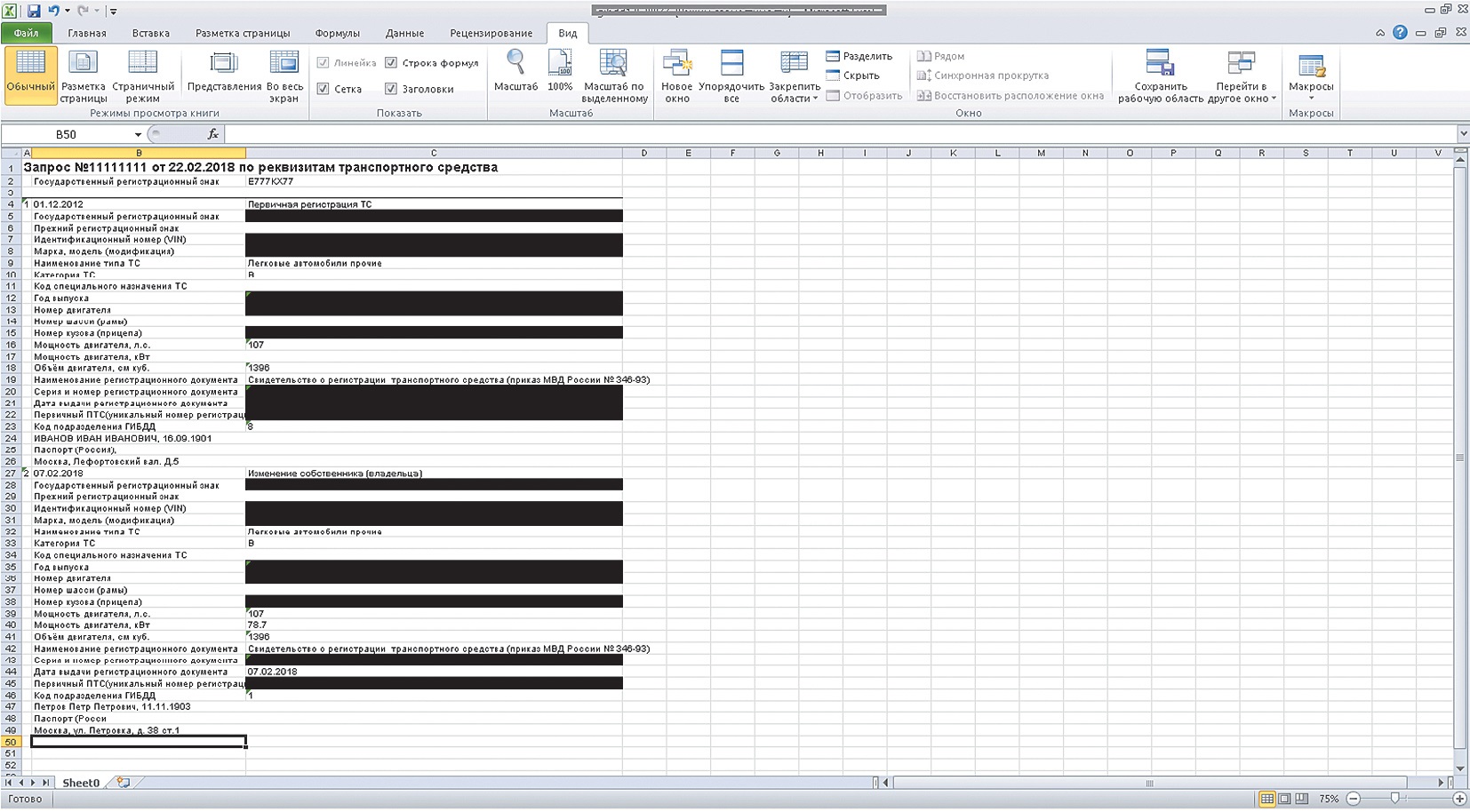Go to first sheet navigation arrow
Image resolution: width=1470 pixels, height=812 pixels.
[x=10, y=783]
